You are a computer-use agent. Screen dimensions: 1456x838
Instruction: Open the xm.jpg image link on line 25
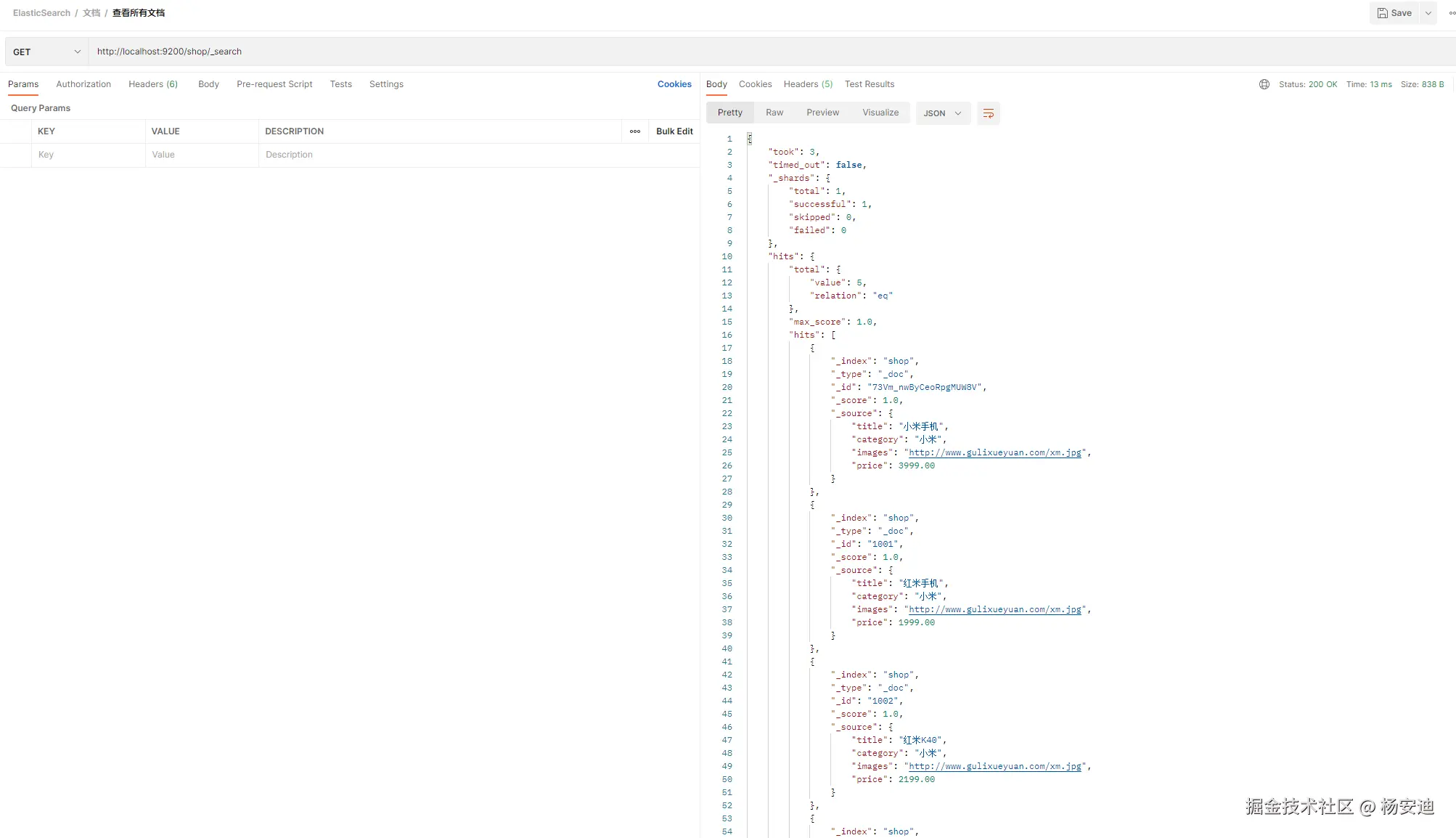(x=994, y=452)
